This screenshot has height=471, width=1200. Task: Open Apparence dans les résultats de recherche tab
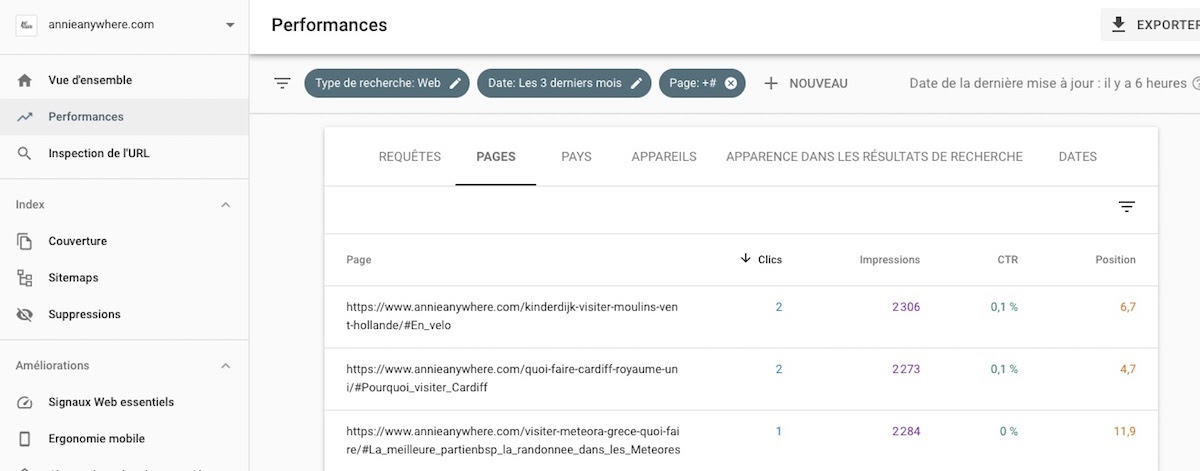874,157
